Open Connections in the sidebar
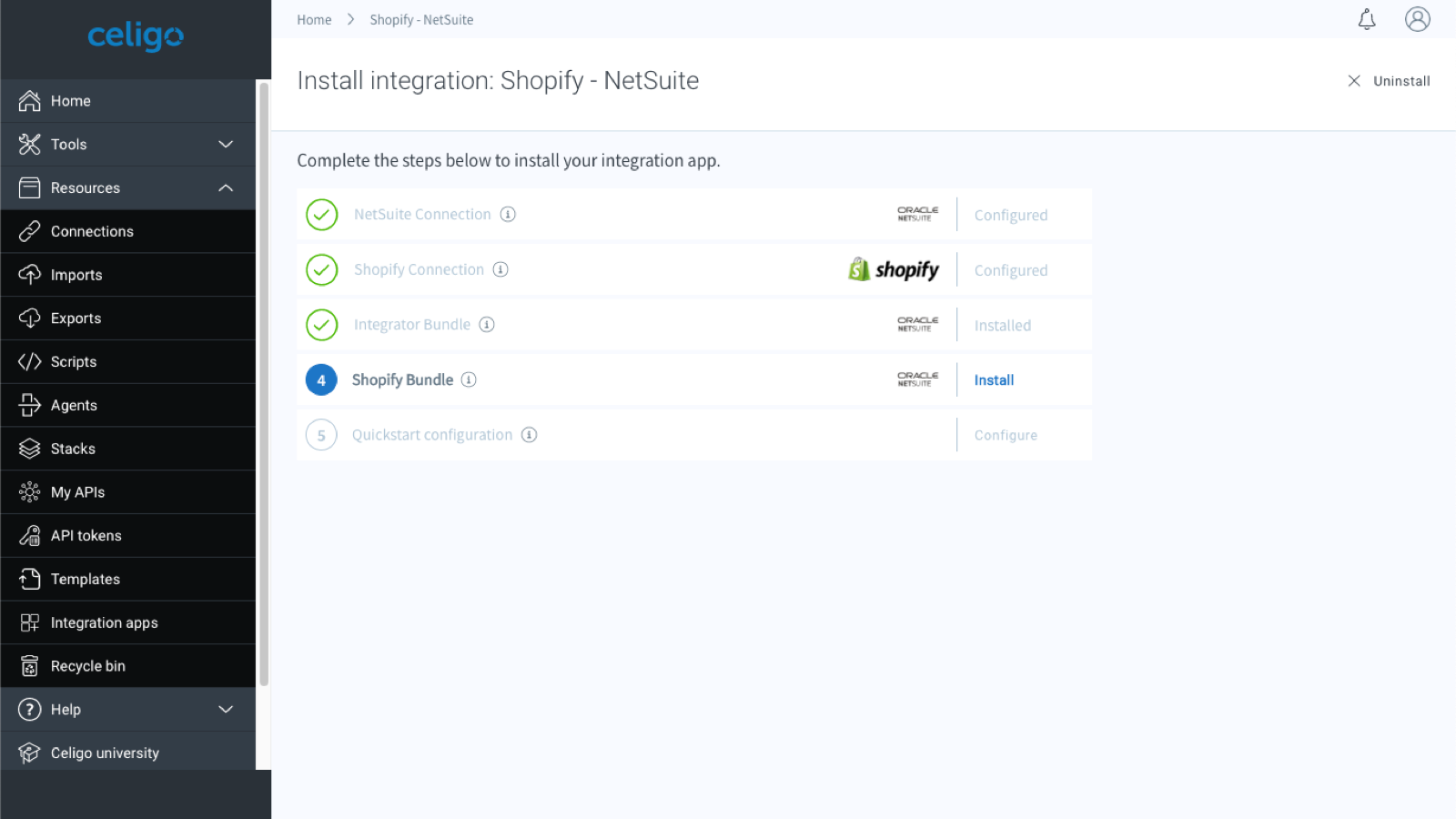The image size is (1456, 819). (128, 231)
